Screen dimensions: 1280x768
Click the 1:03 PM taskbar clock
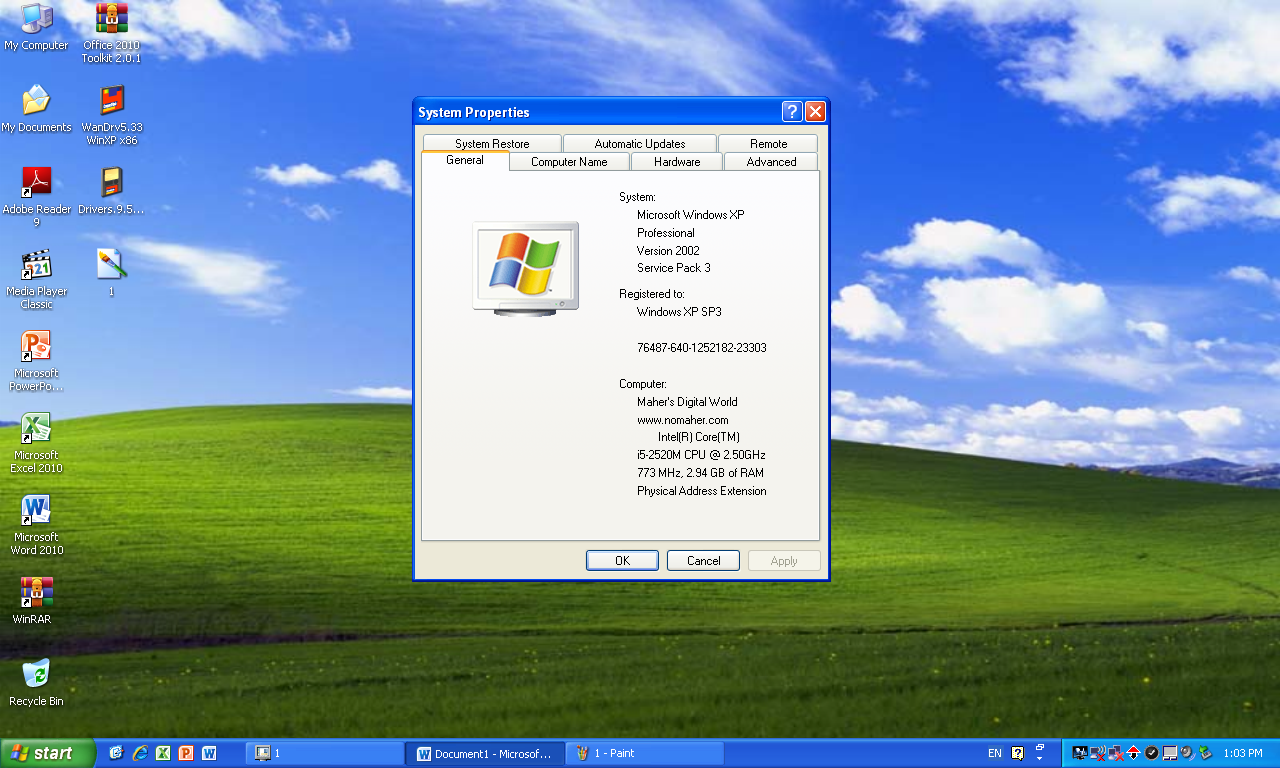pos(1243,753)
